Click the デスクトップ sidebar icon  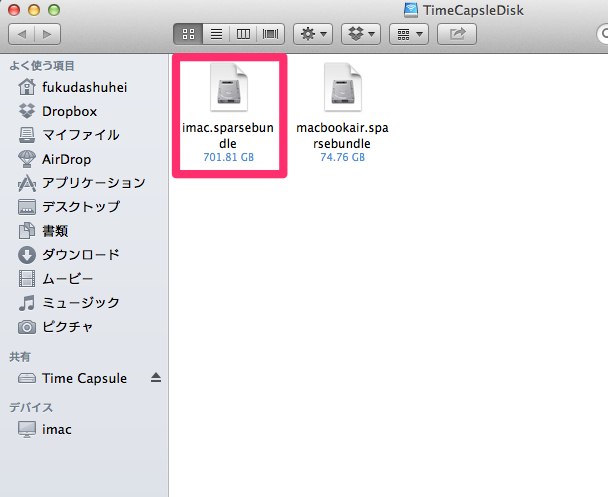[x=27, y=207]
